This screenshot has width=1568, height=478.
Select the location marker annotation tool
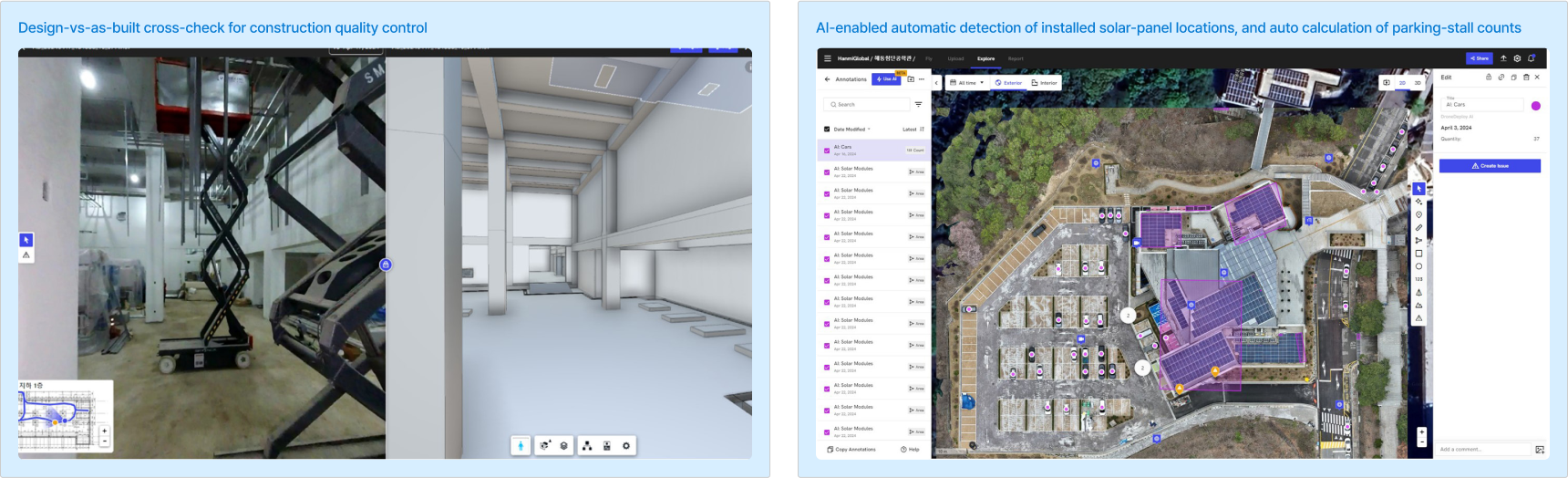pos(1418,215)
